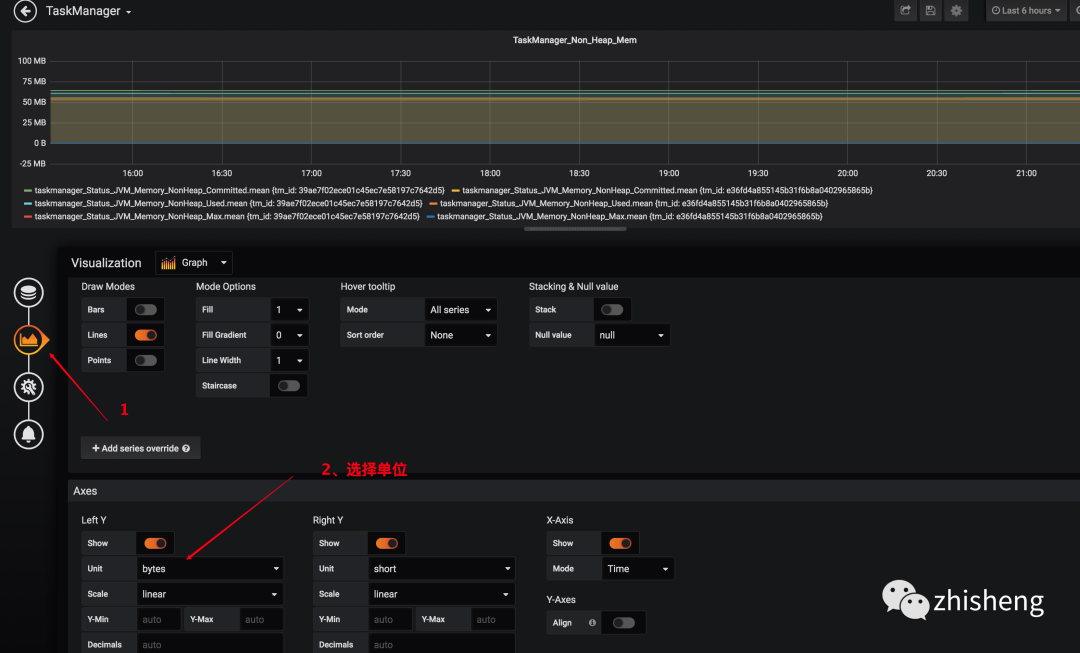Click Add series override button
Image resolution: width=1080 pixels, height=653 pixels.
click(x=141, y=448)
